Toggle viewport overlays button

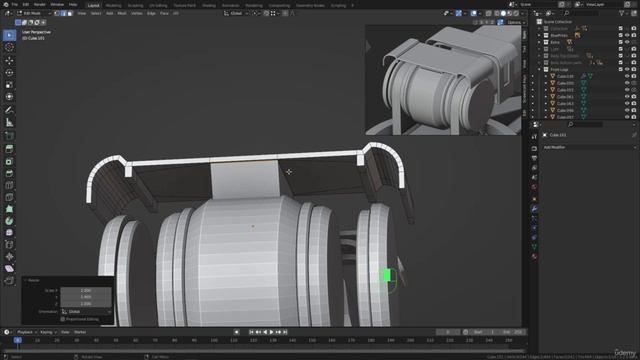coord(473,13)
